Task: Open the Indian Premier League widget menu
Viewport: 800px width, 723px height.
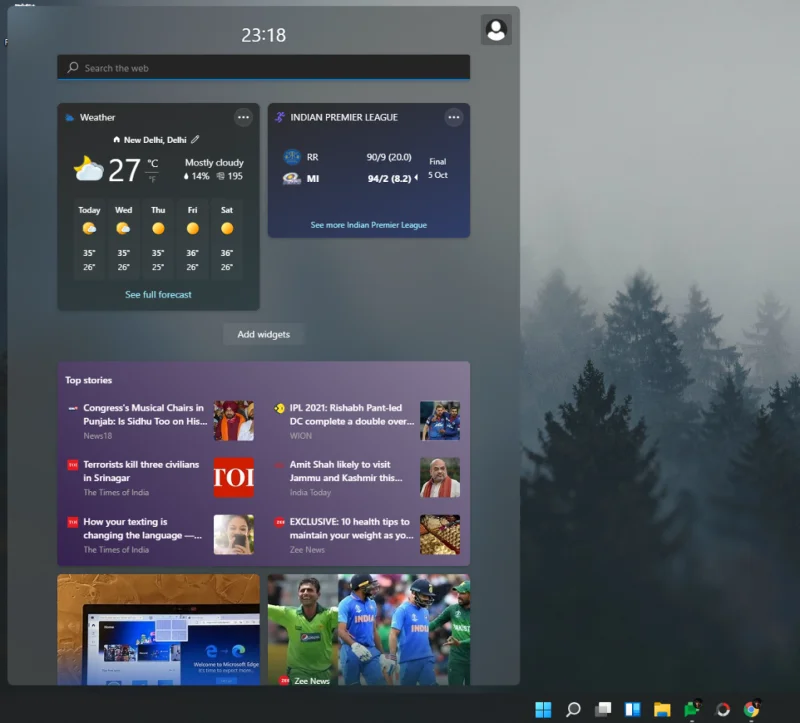Action: [454, 117]
